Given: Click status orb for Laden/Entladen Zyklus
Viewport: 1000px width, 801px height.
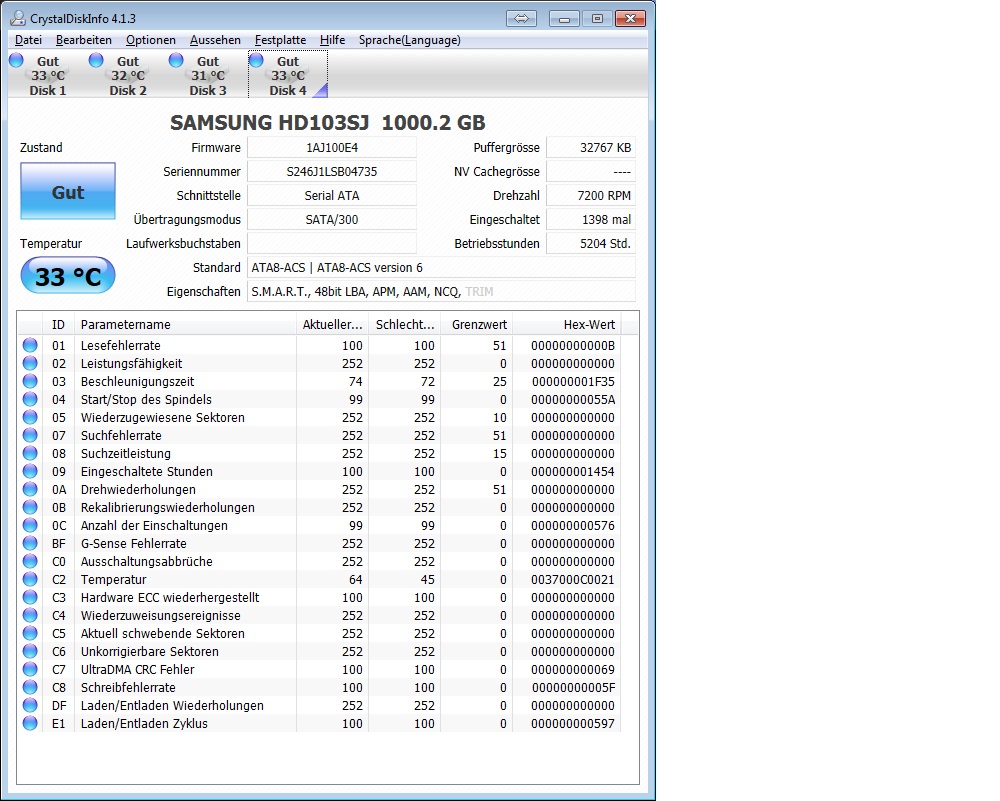Looking at the screenshot, I should (30, 723).
